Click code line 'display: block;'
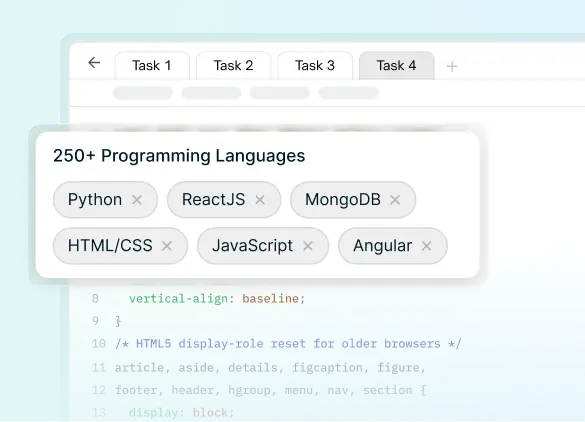585x422 pixels. coord(181,413)
